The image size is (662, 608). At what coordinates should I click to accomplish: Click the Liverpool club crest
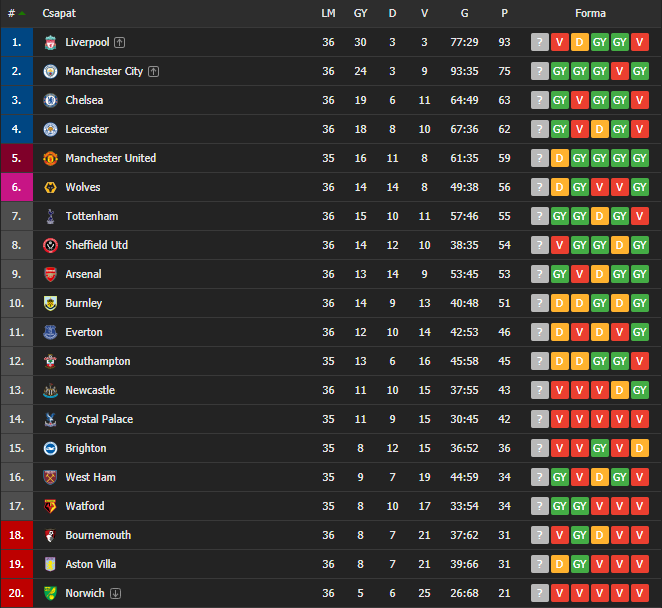pos(50,42)
